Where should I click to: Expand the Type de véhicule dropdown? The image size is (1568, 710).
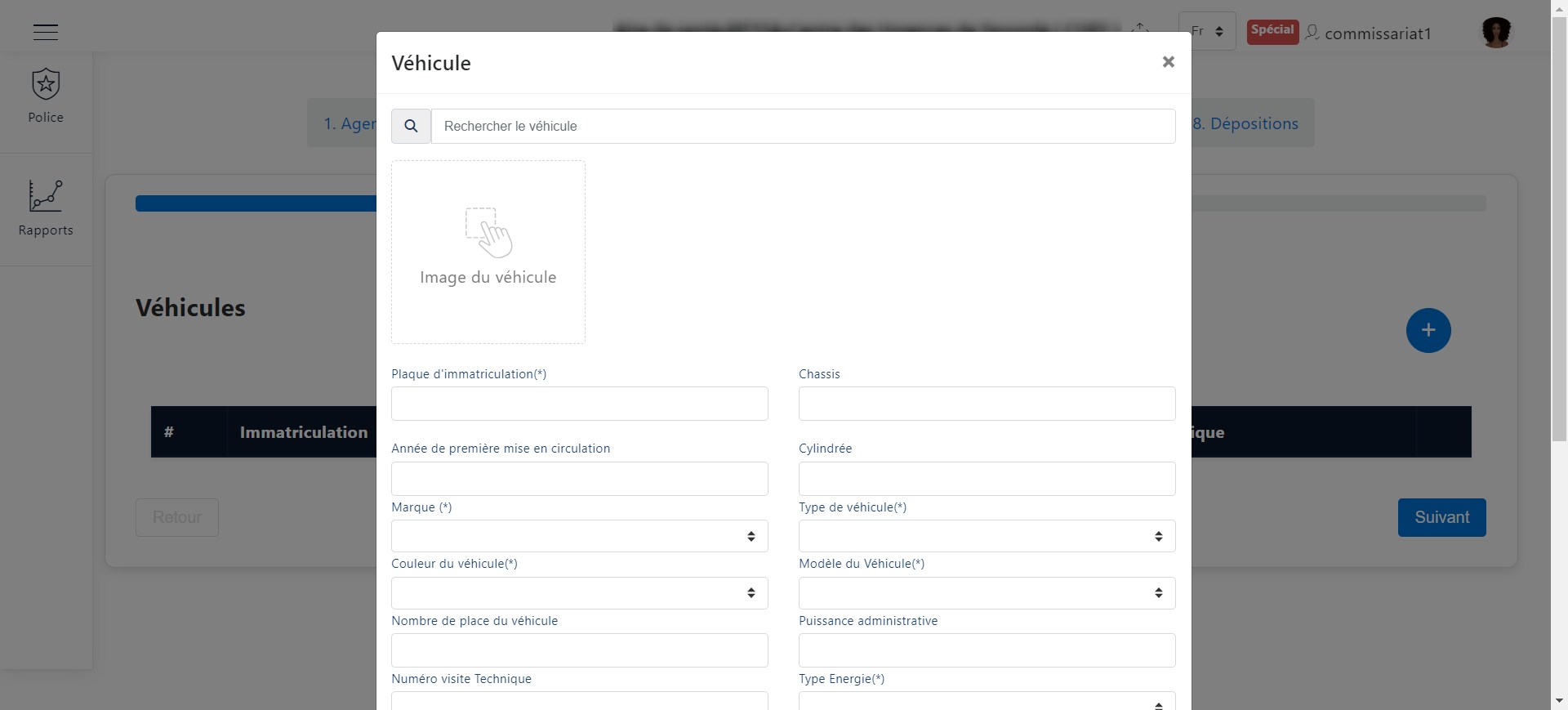coord(987,536)
